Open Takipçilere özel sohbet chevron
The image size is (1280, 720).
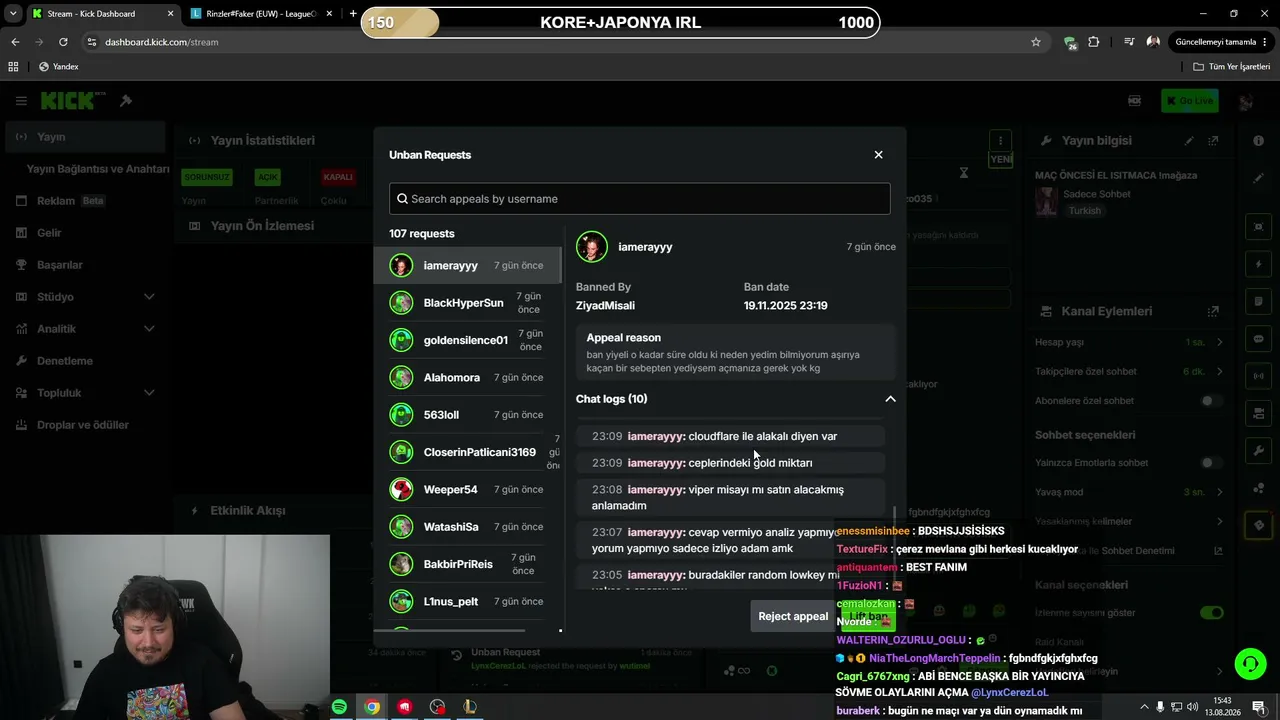(x=1220, y=371)
